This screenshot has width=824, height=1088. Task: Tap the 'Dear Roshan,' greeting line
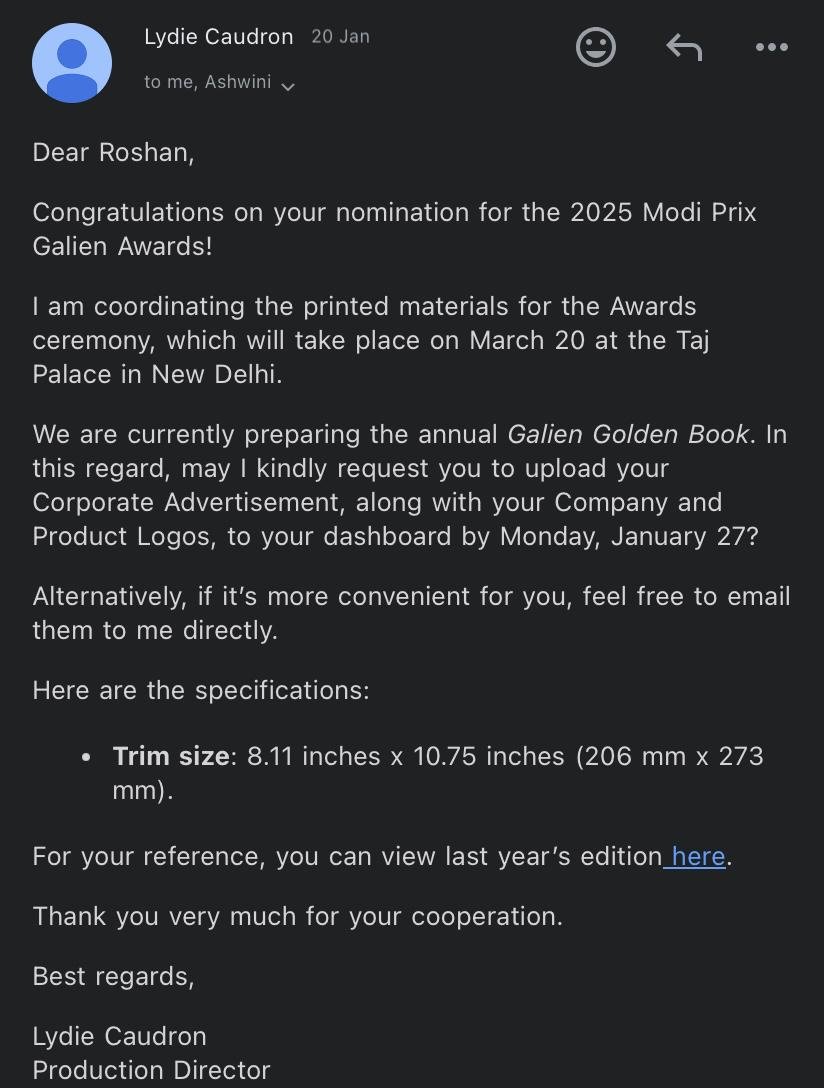click(114, 153)
